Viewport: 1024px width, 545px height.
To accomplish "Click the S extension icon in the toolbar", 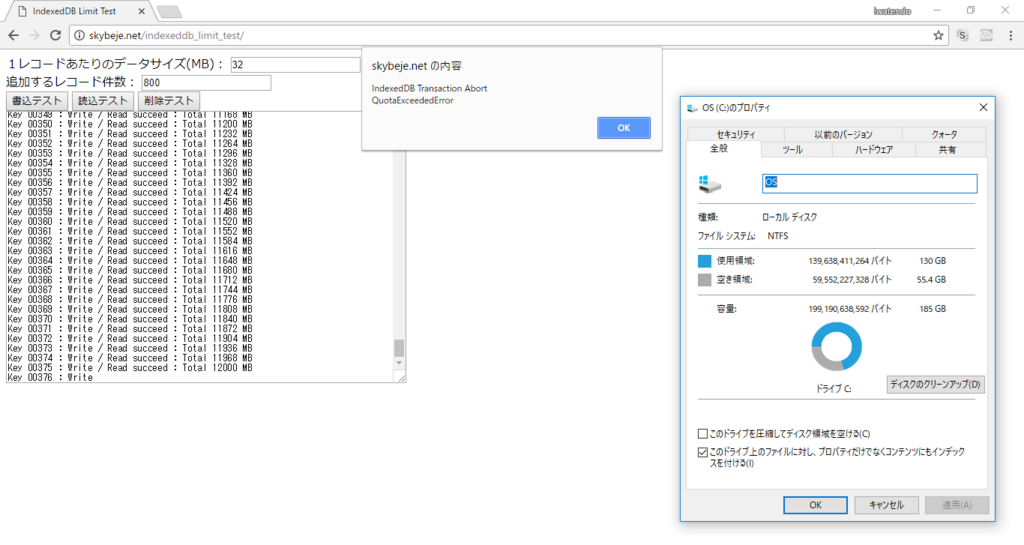I will point(962,35).
